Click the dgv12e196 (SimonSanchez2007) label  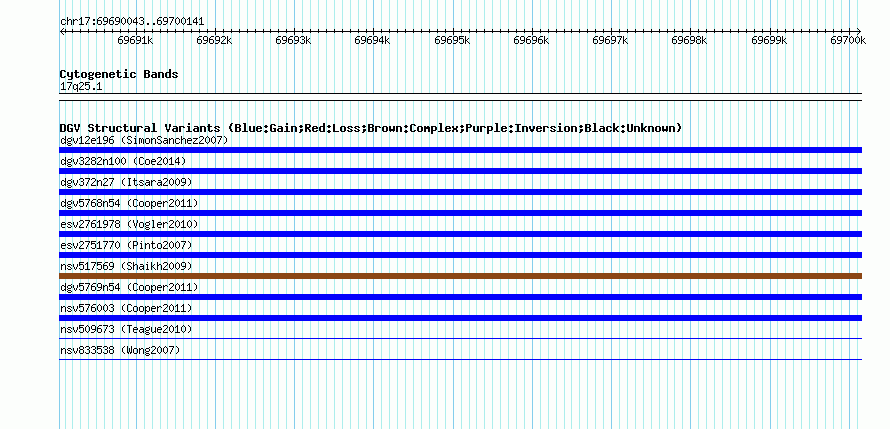coord(144,140)
